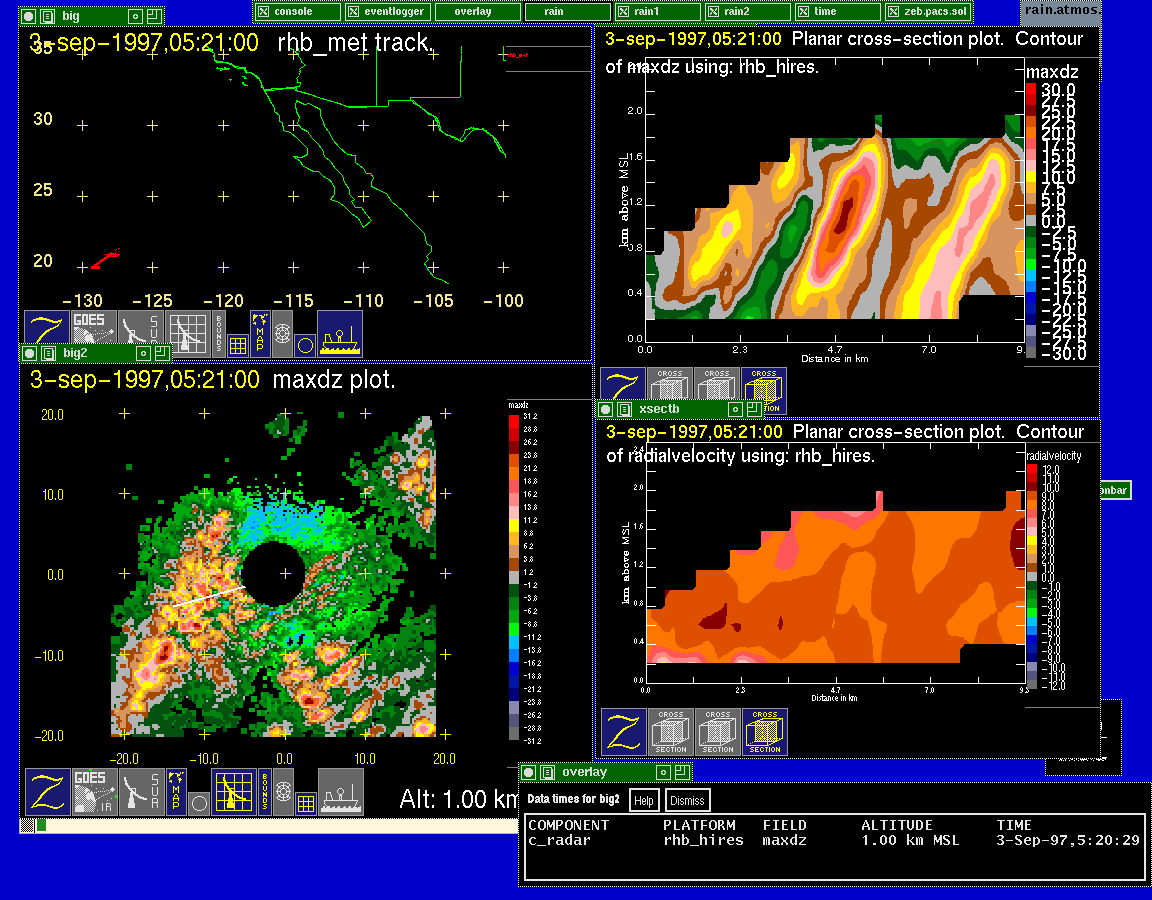Click the yellow ship icon in big window

pos(340,333)
